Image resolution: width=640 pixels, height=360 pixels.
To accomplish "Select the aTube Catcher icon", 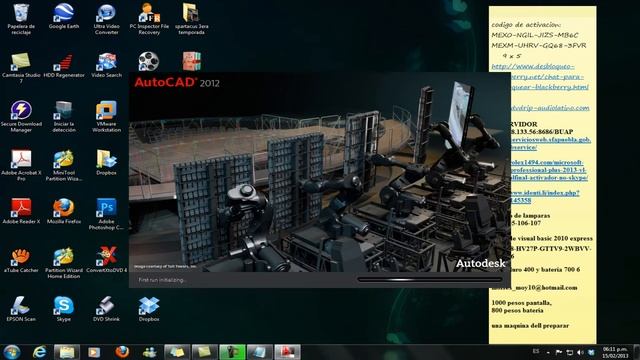I will (x=21, y=260).
